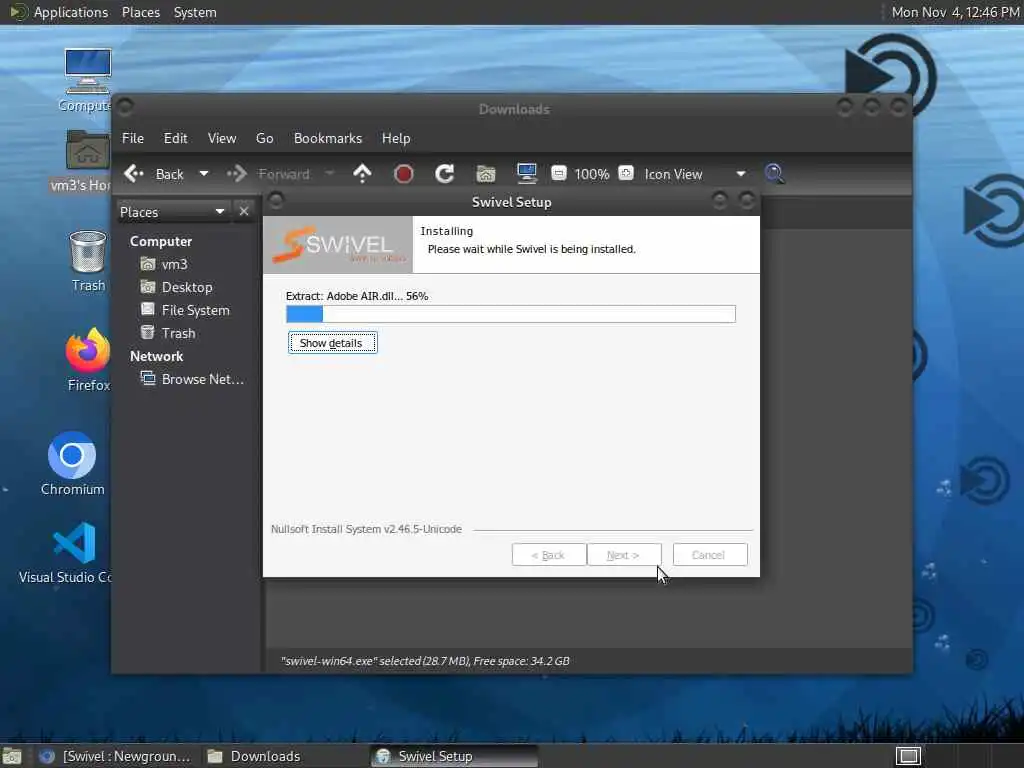Open the Places sidebar dropdown
Screen dimensions: 1024x768
click(172, 212)
